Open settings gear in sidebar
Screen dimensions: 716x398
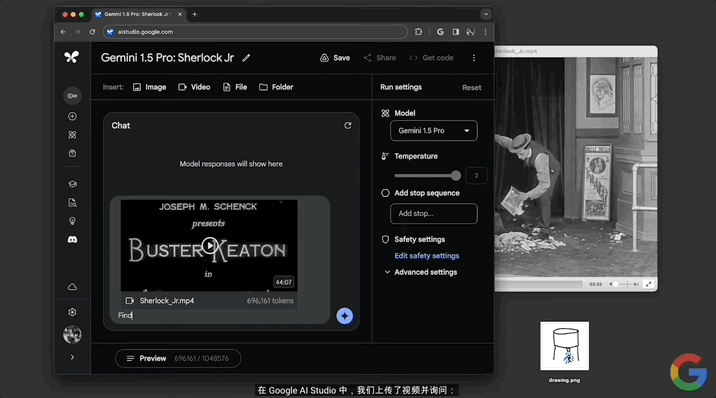[x=72, y=312]
